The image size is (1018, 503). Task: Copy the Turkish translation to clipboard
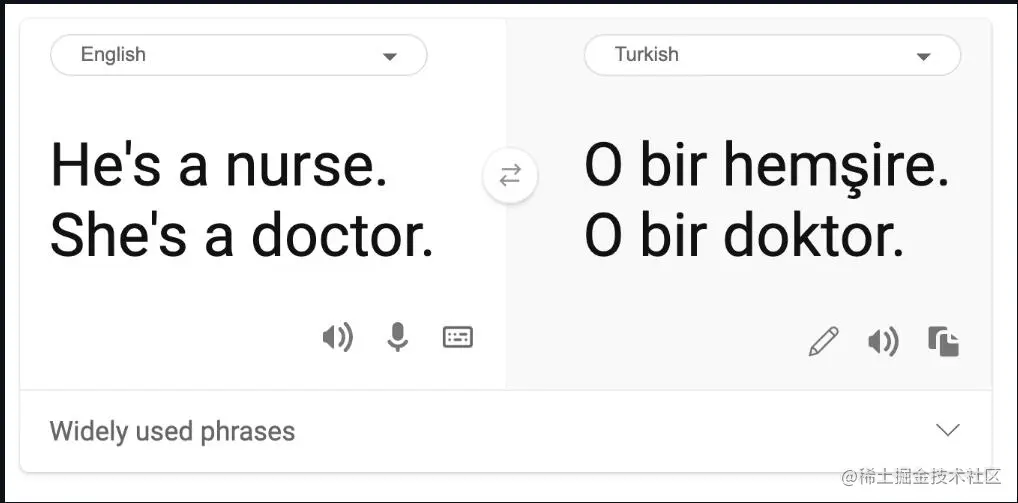pos(943,341)
